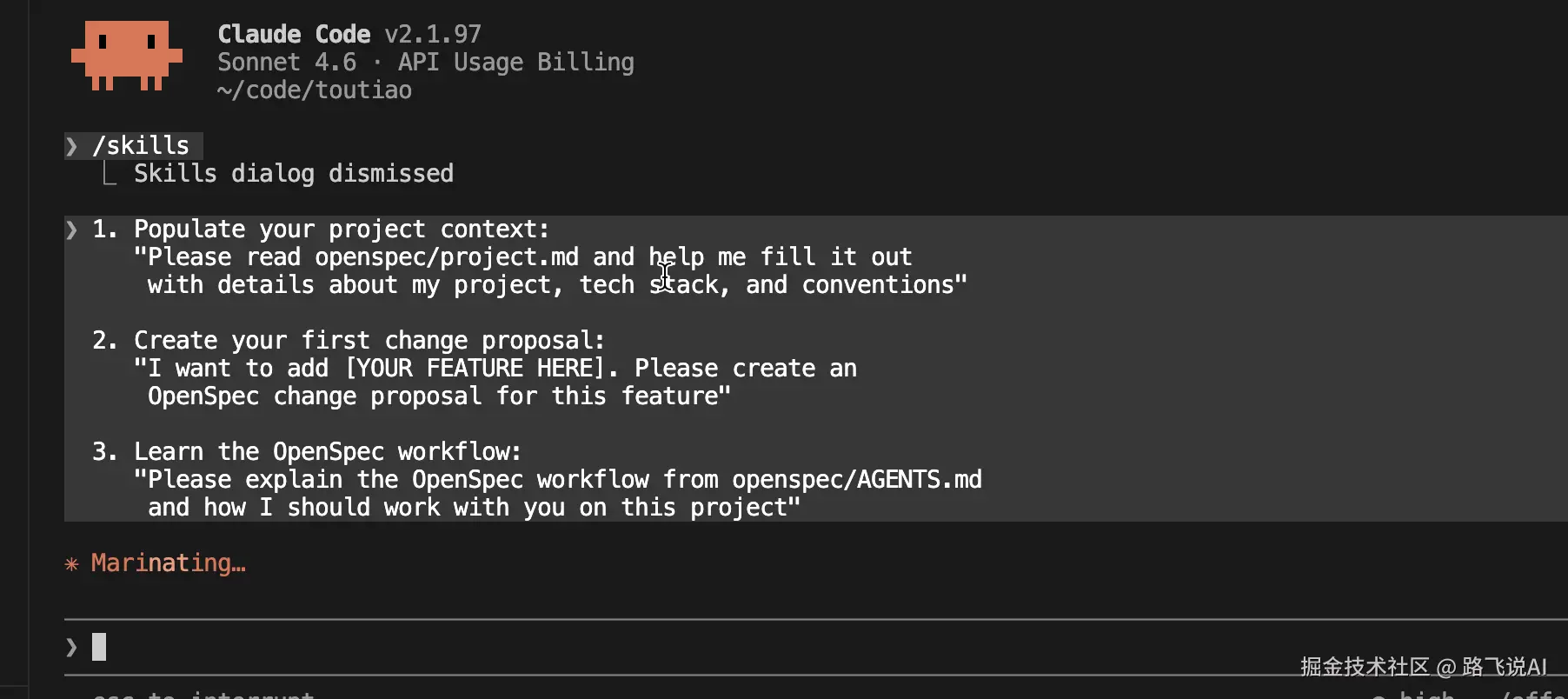The height and width of the screenshot is (699, 1568).
Task: Click the /skills command text
Action: pyautogui.click(x=141, y=146)
